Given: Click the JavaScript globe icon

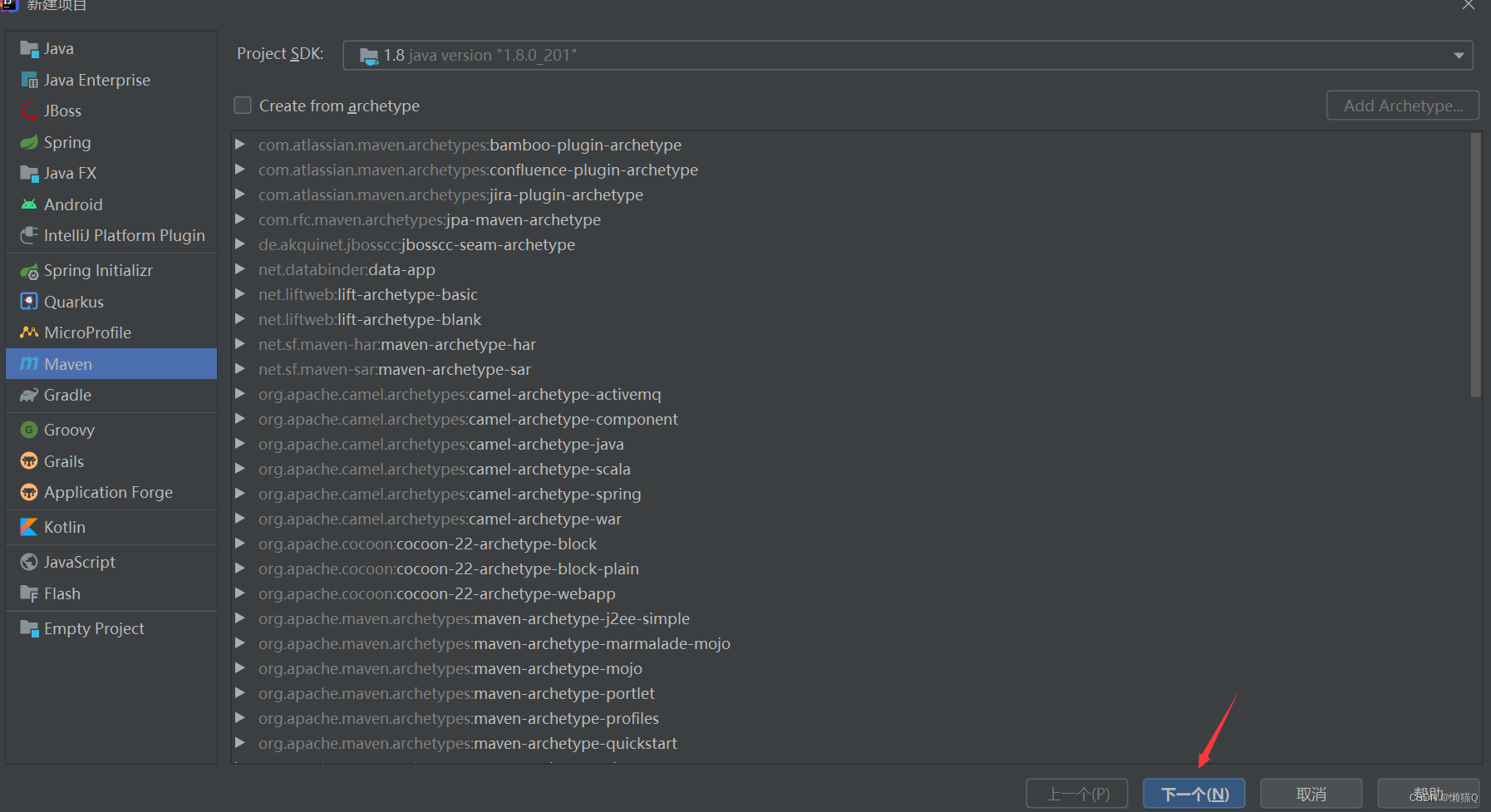Looking at the screenshot, I should pyautogui.click(x=29, y=562).
